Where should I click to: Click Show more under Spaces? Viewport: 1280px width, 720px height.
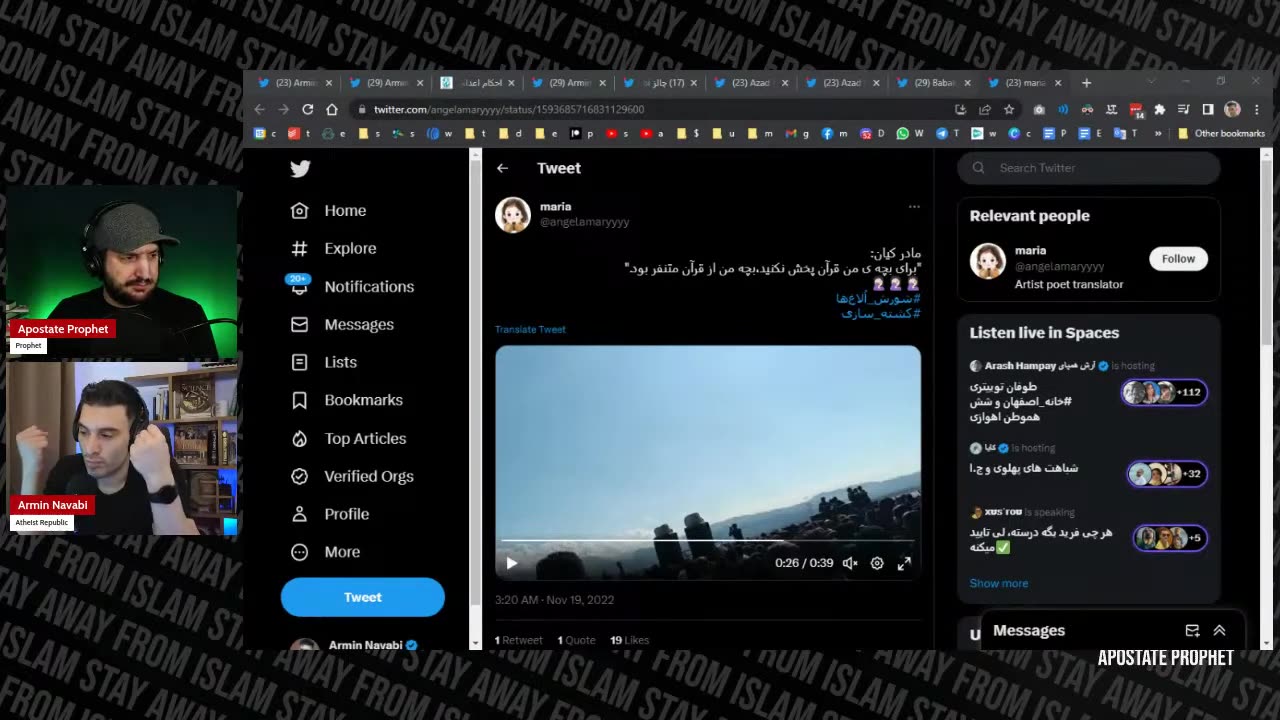pyautogui.click(x=998, y=583)
